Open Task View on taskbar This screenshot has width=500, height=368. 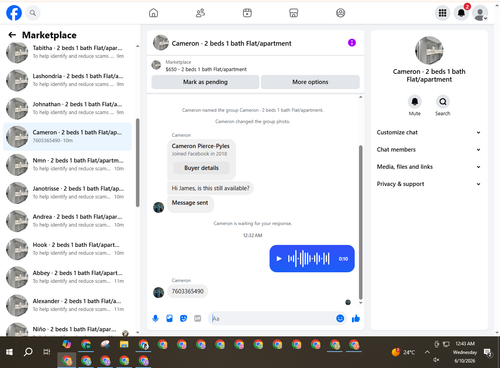(47, 352)
